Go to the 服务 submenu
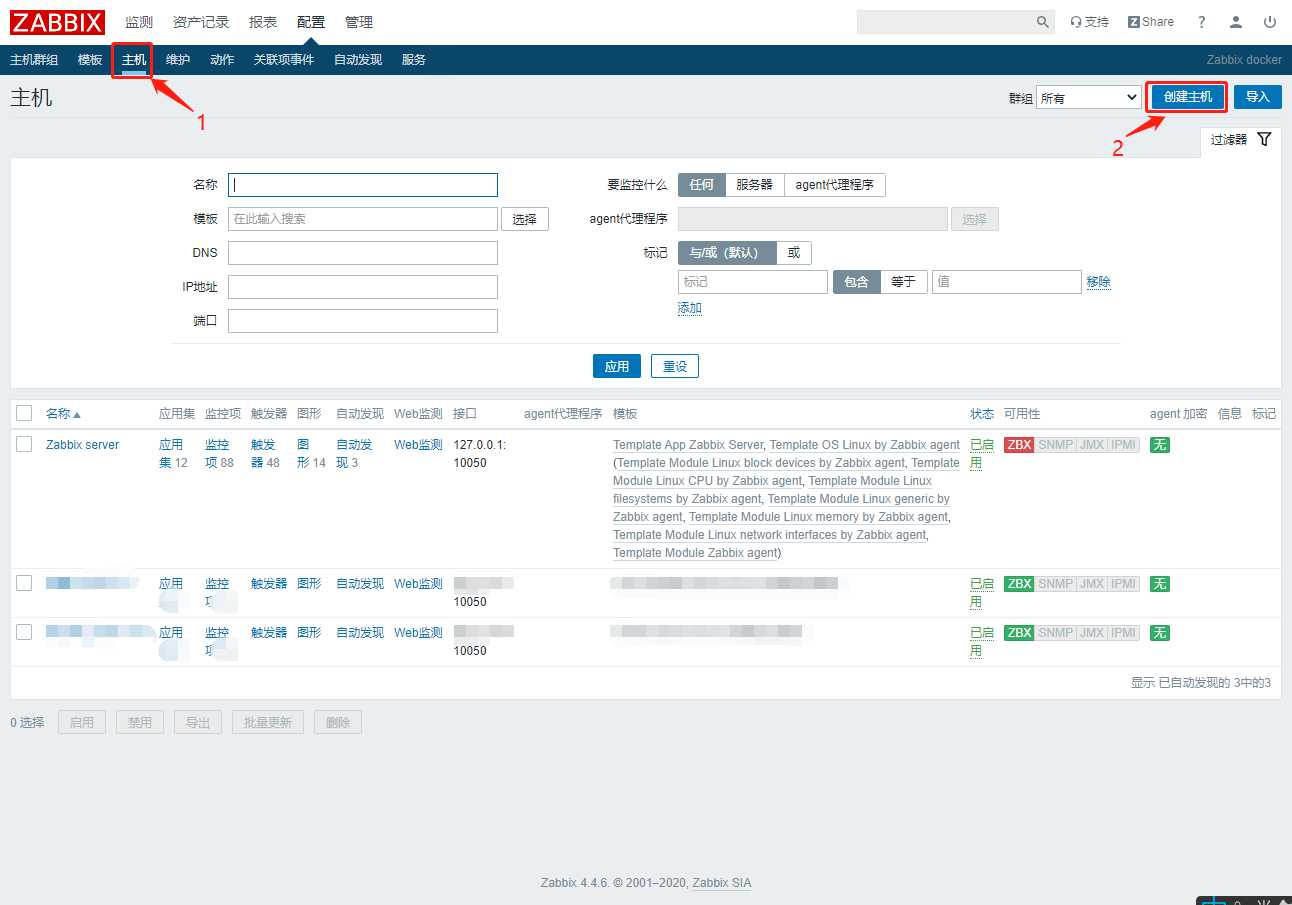1292x905 pixels. (x=414, y=60)
